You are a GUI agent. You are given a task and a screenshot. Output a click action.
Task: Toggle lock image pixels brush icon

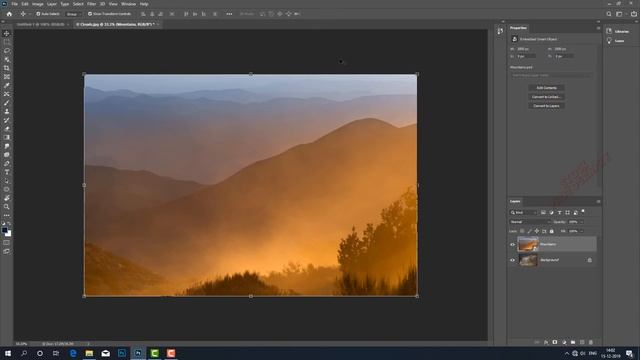click(x=529, y=231)
